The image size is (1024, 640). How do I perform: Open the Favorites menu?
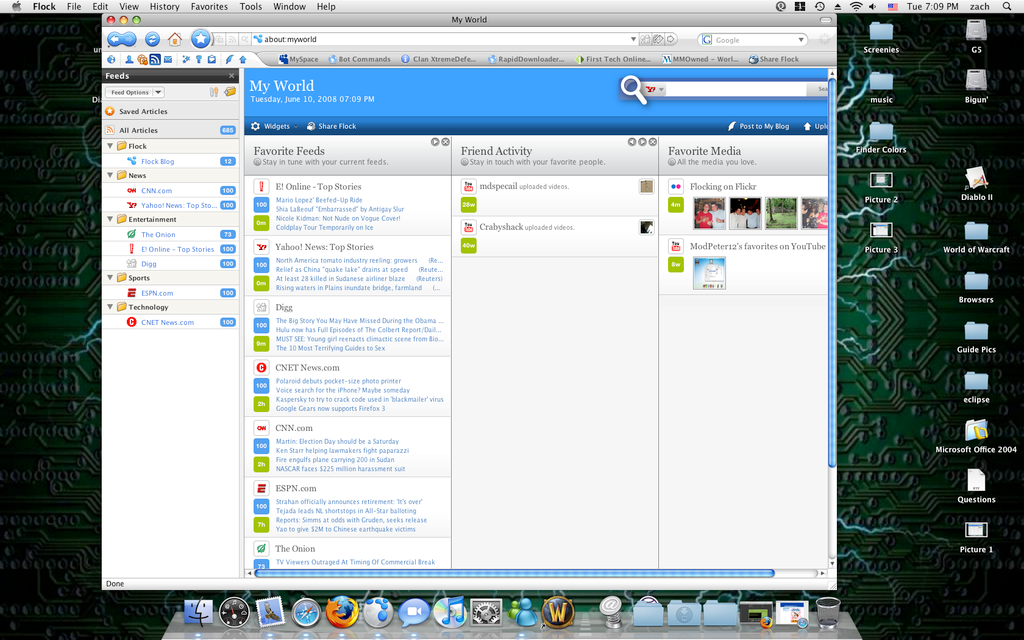[209, 7]
